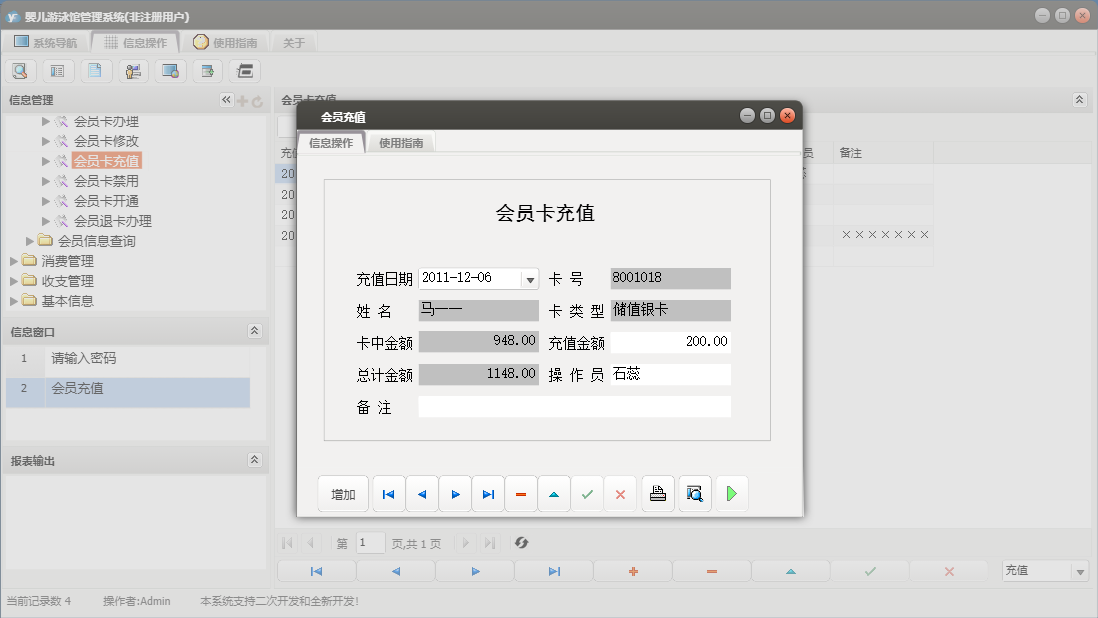The width and height of the screenshot is (1098, 618).
Task: Open the 充值日期 date dropdown
Action: [x=529, y=278]
